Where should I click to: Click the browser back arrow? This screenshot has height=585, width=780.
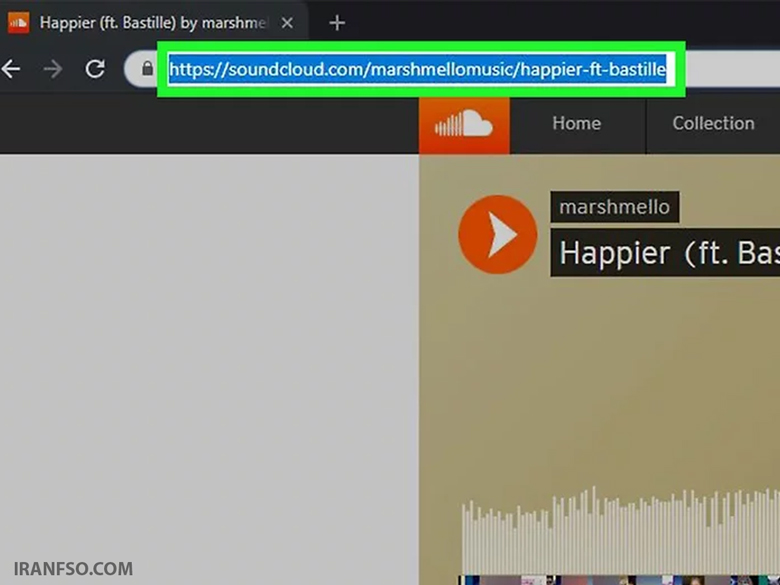[x=10, y=69]
